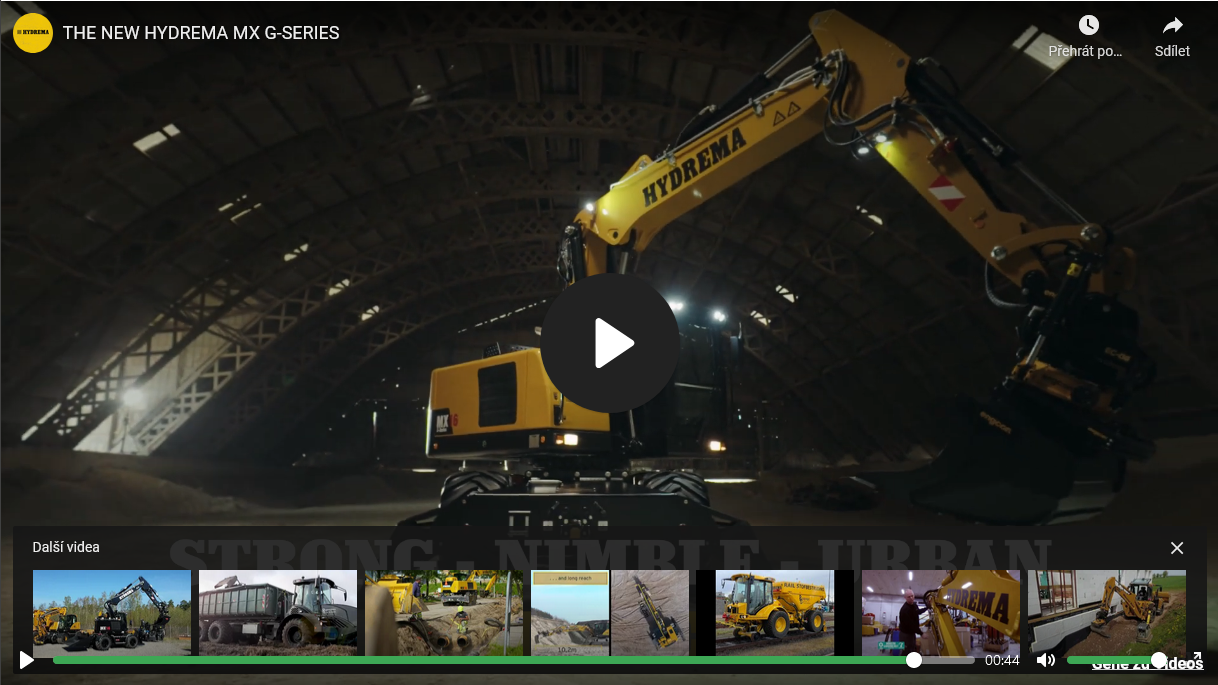Open the suggested video with yellow and black excavators
Viewport: 1218px width, 685px height.
pyautogui.click(x=112, y=613)
